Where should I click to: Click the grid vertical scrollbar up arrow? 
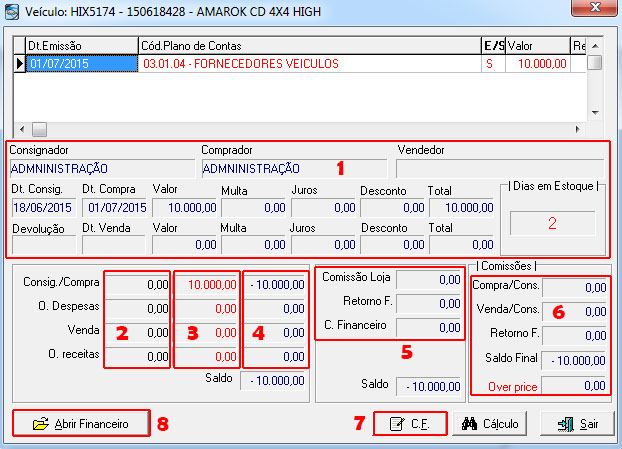[595, 46]
